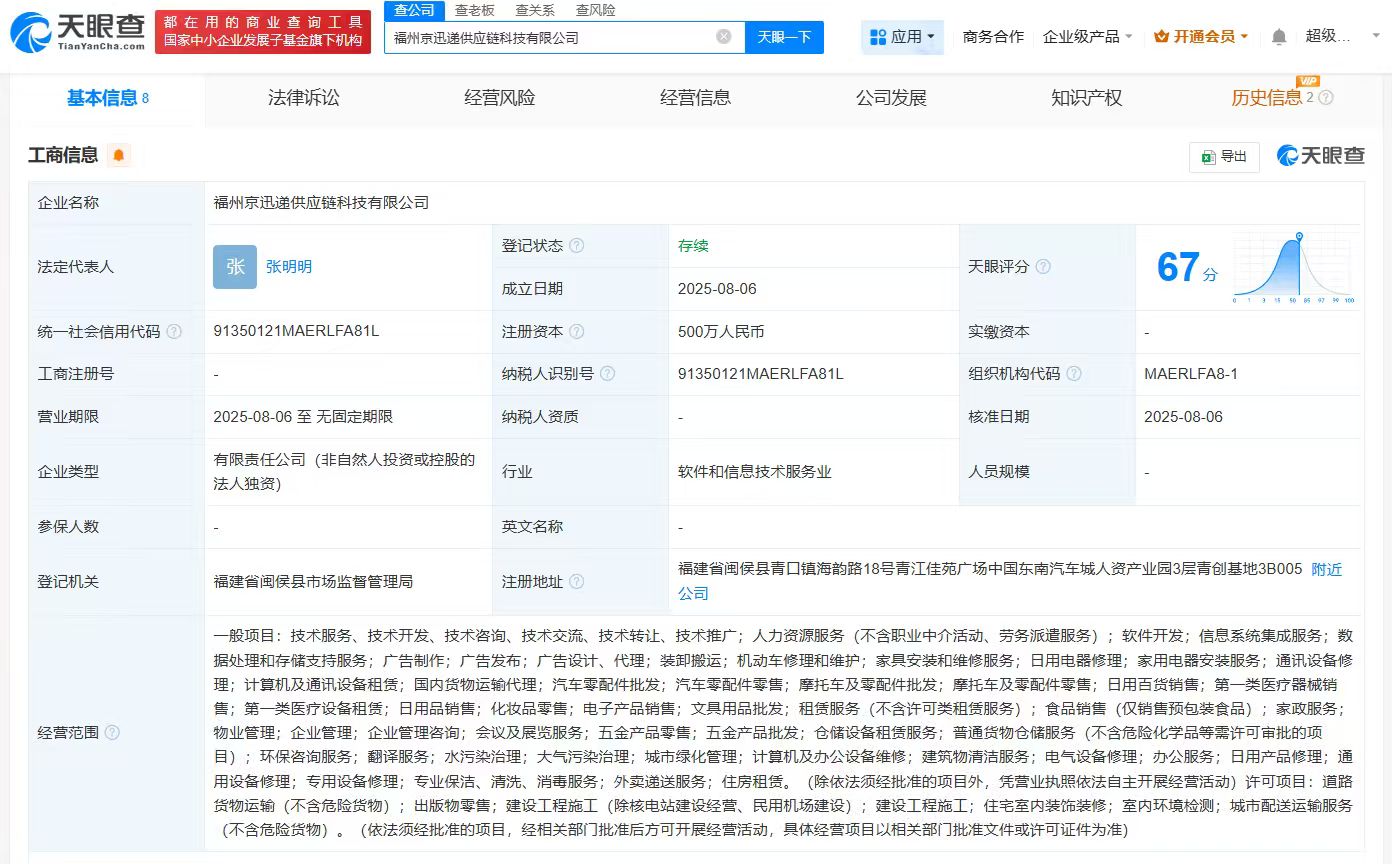Viewport: 1392px width, 864px height.
Task: Click the 营业期限 value text
Action: pyautogui.click(x=303, y=417)
